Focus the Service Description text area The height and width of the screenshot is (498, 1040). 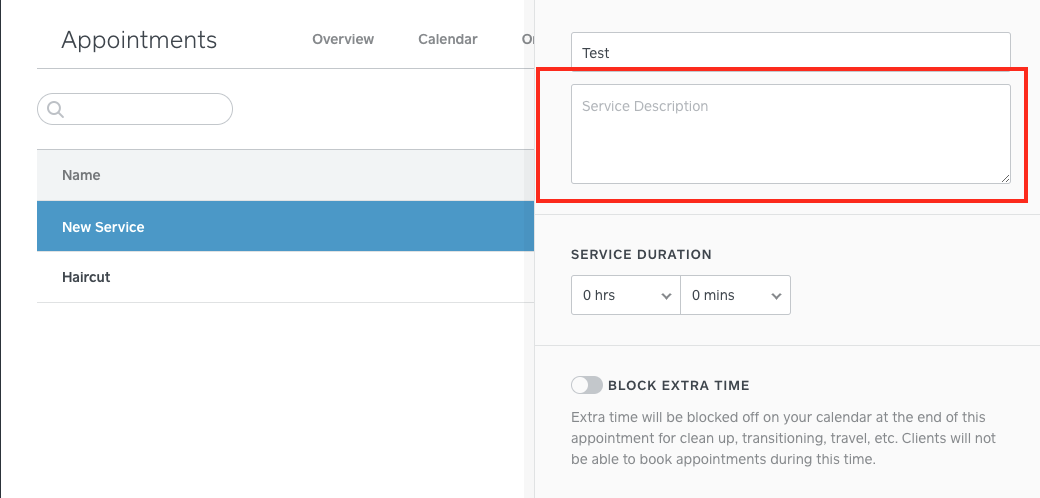coord(790,134)
